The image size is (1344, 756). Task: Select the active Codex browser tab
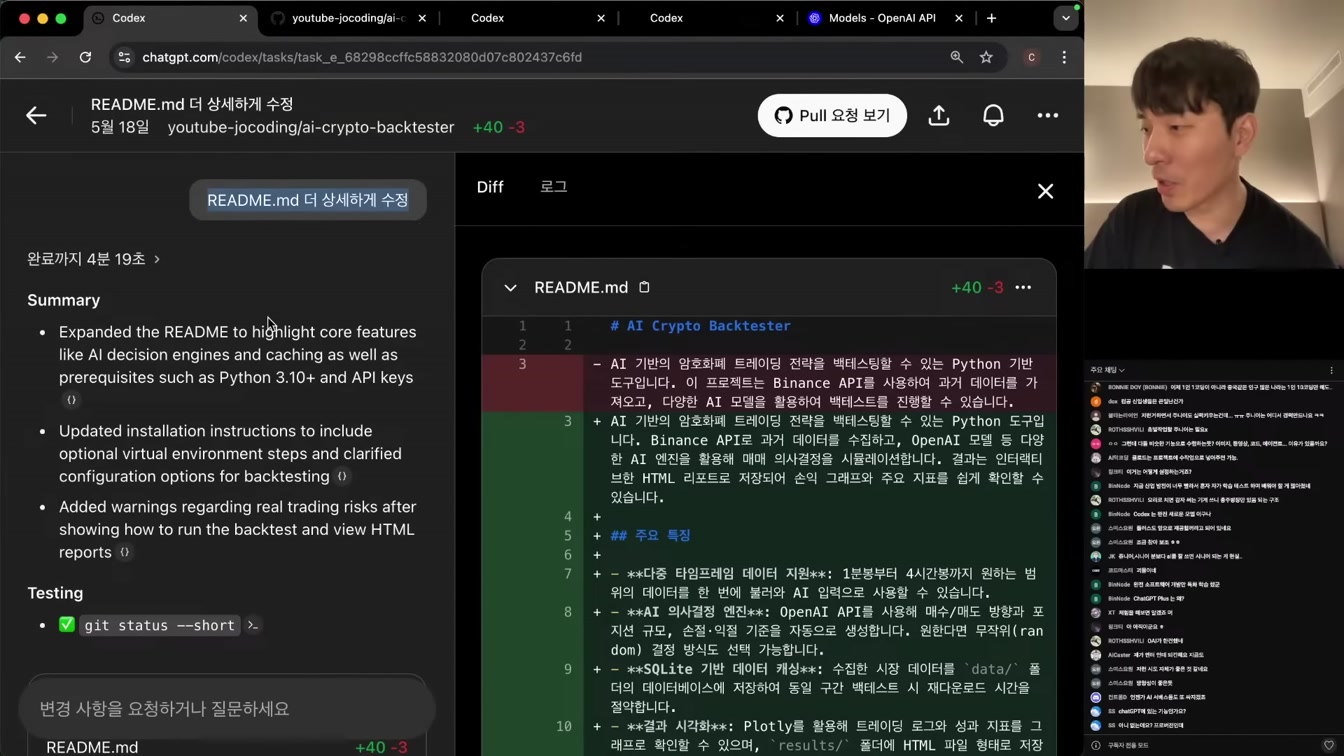click(x=168, y=18)
